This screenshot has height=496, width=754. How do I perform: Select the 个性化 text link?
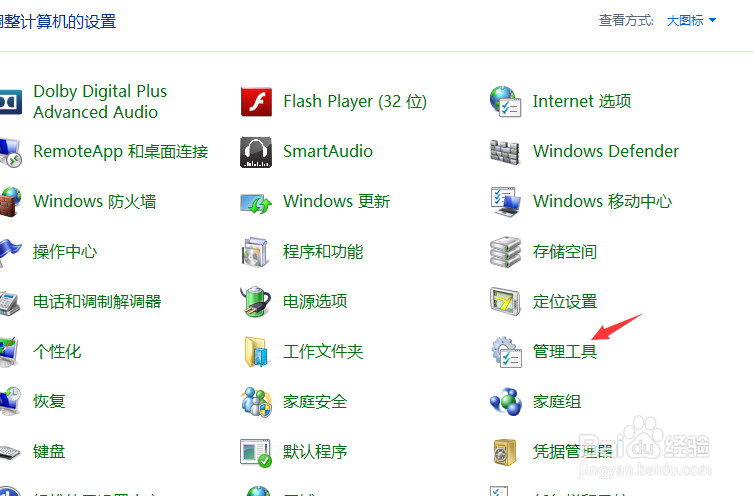[57, 352]
